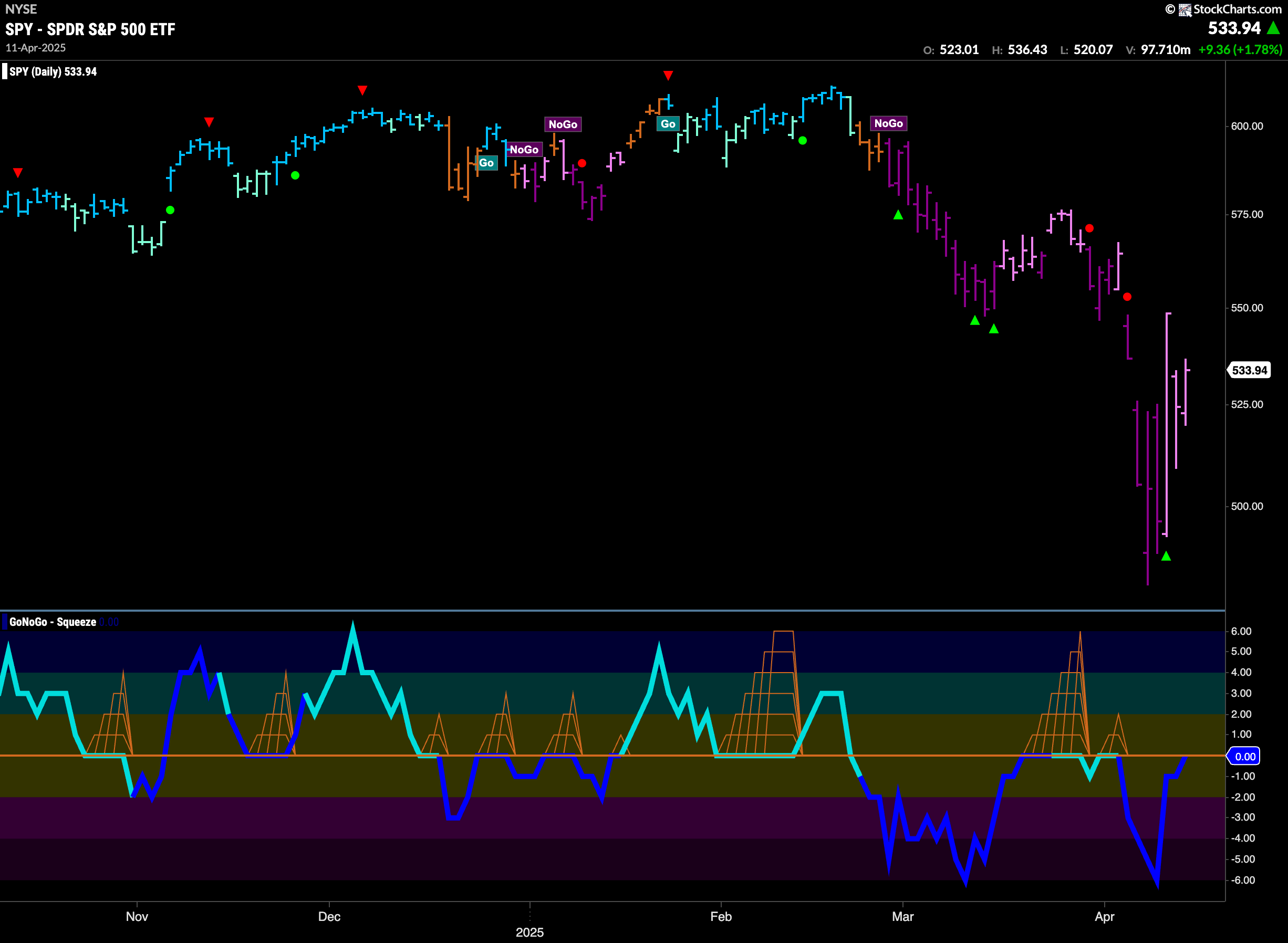Click the NoGo label near late February

point(888,123)
